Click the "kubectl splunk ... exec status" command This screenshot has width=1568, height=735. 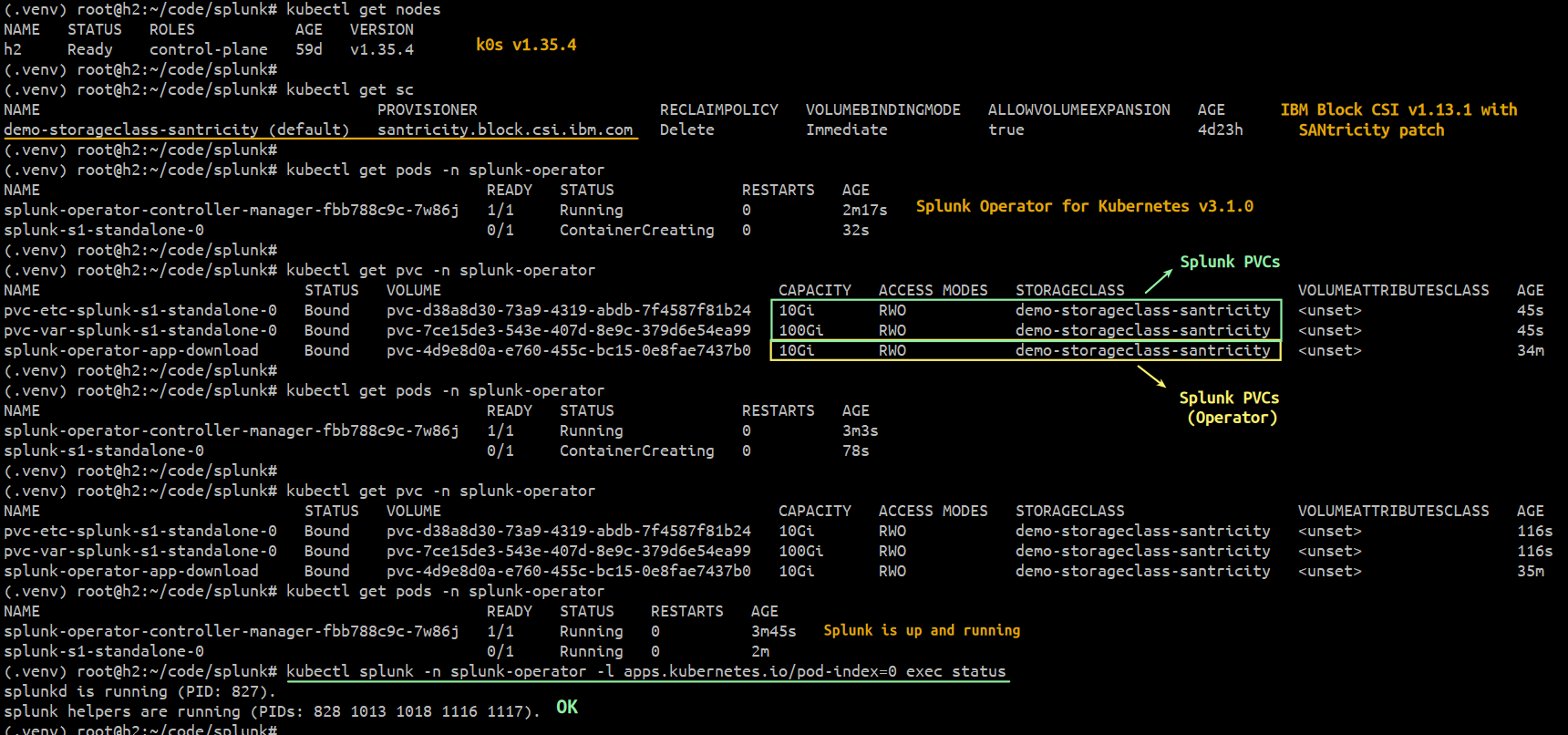coord(646,671)
